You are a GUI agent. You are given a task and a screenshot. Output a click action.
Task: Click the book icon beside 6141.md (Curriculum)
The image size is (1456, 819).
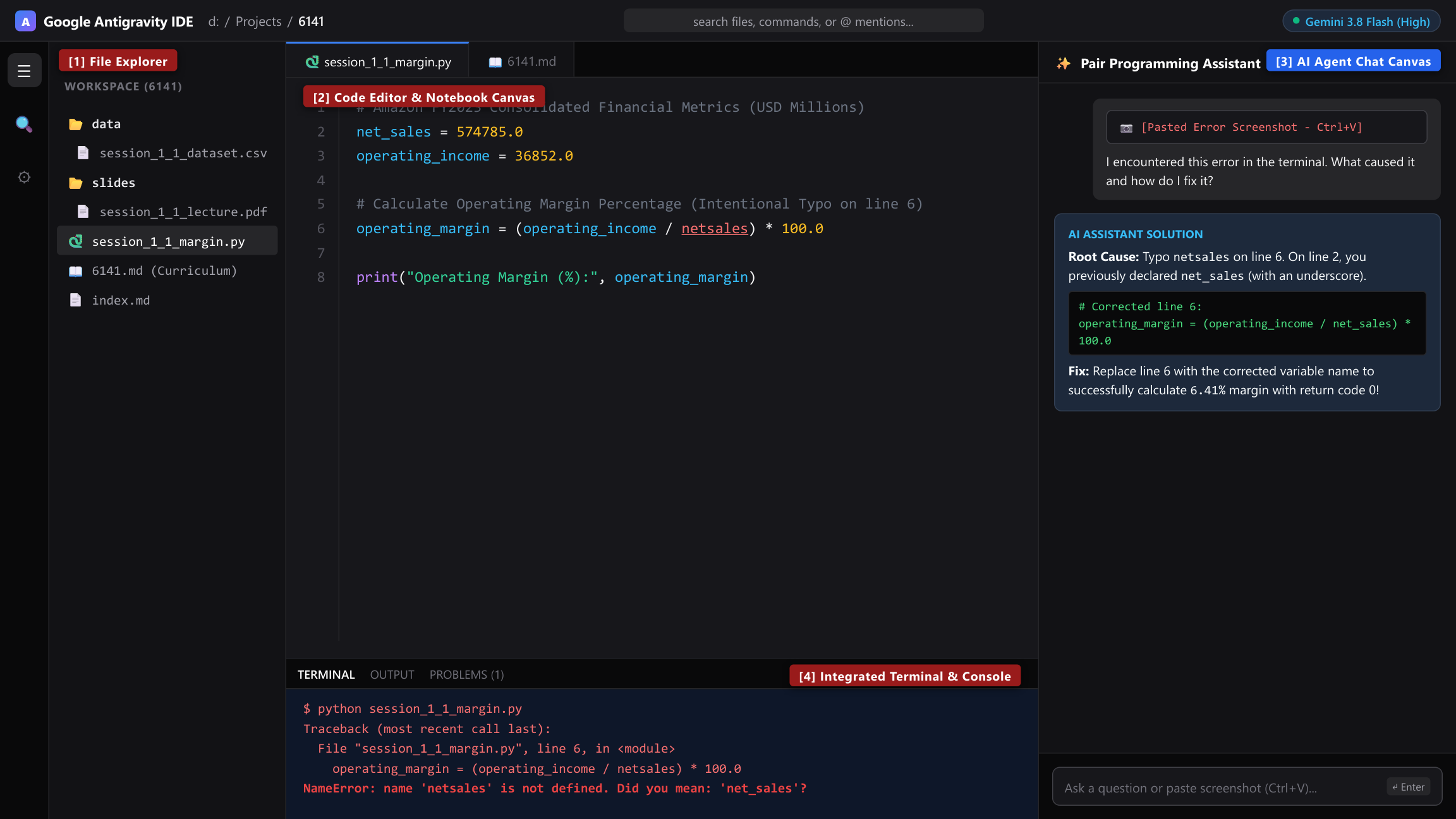(76, 270)
